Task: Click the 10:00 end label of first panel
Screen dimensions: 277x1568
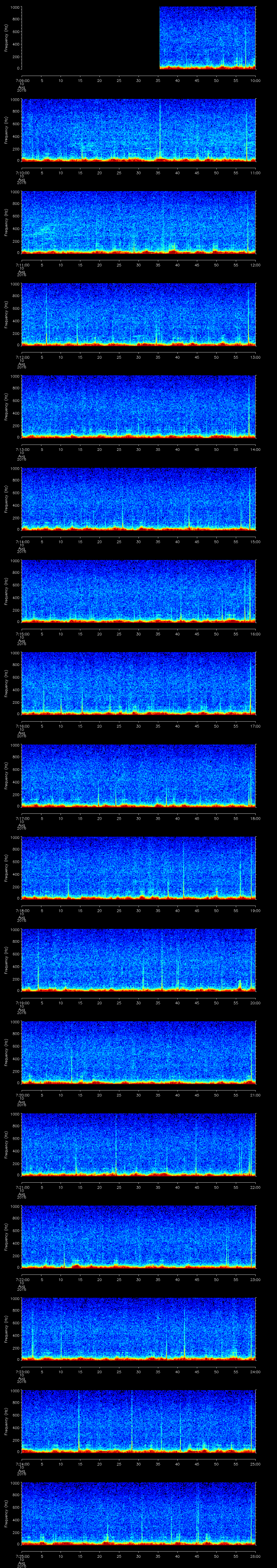Action: click(x=255, y=80)
